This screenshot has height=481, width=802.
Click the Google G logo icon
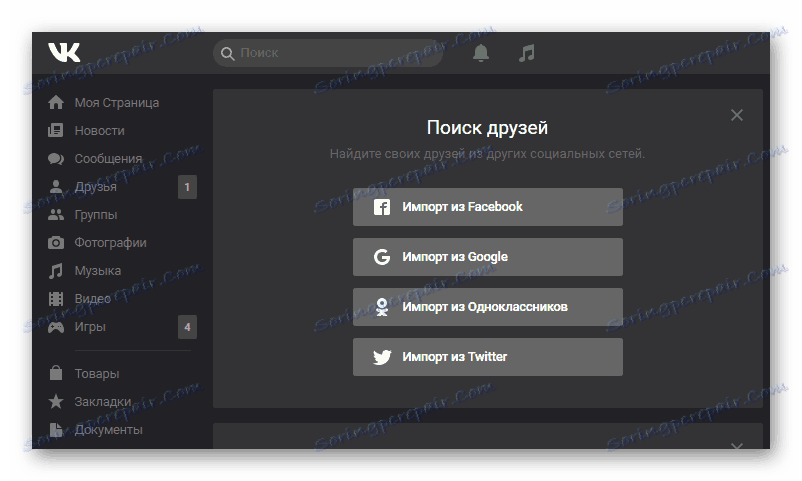382,257
